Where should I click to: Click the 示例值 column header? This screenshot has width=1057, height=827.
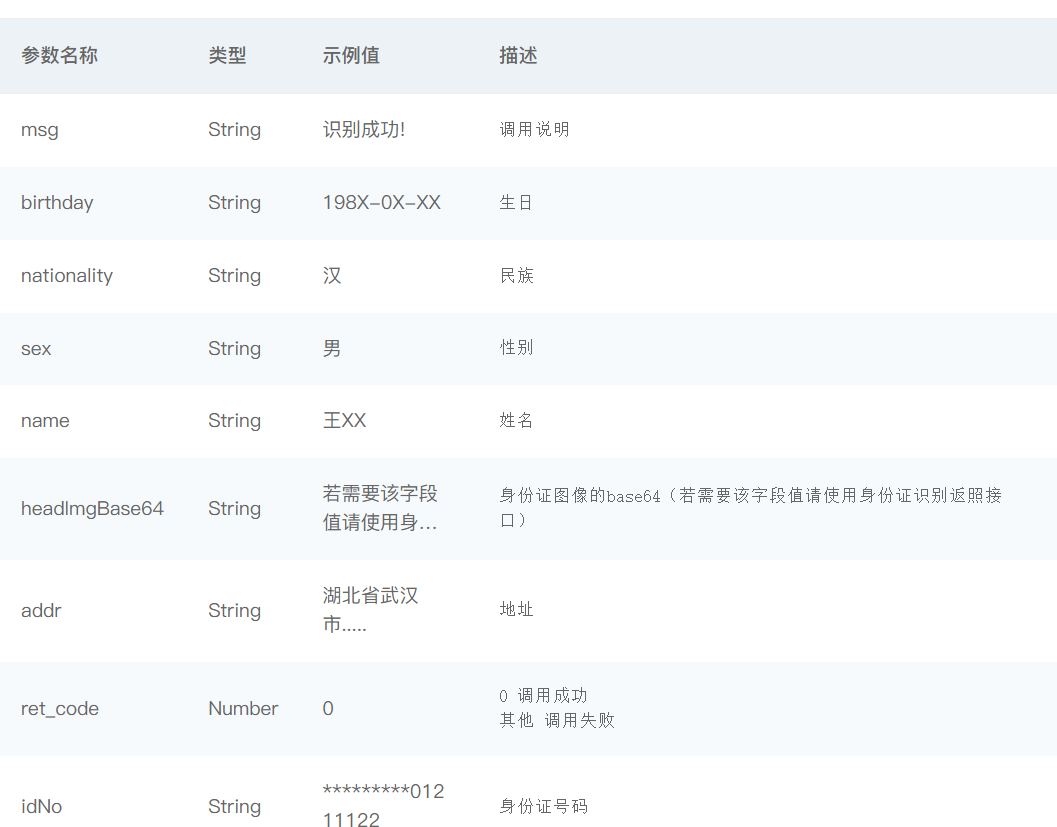click(351, 55)
